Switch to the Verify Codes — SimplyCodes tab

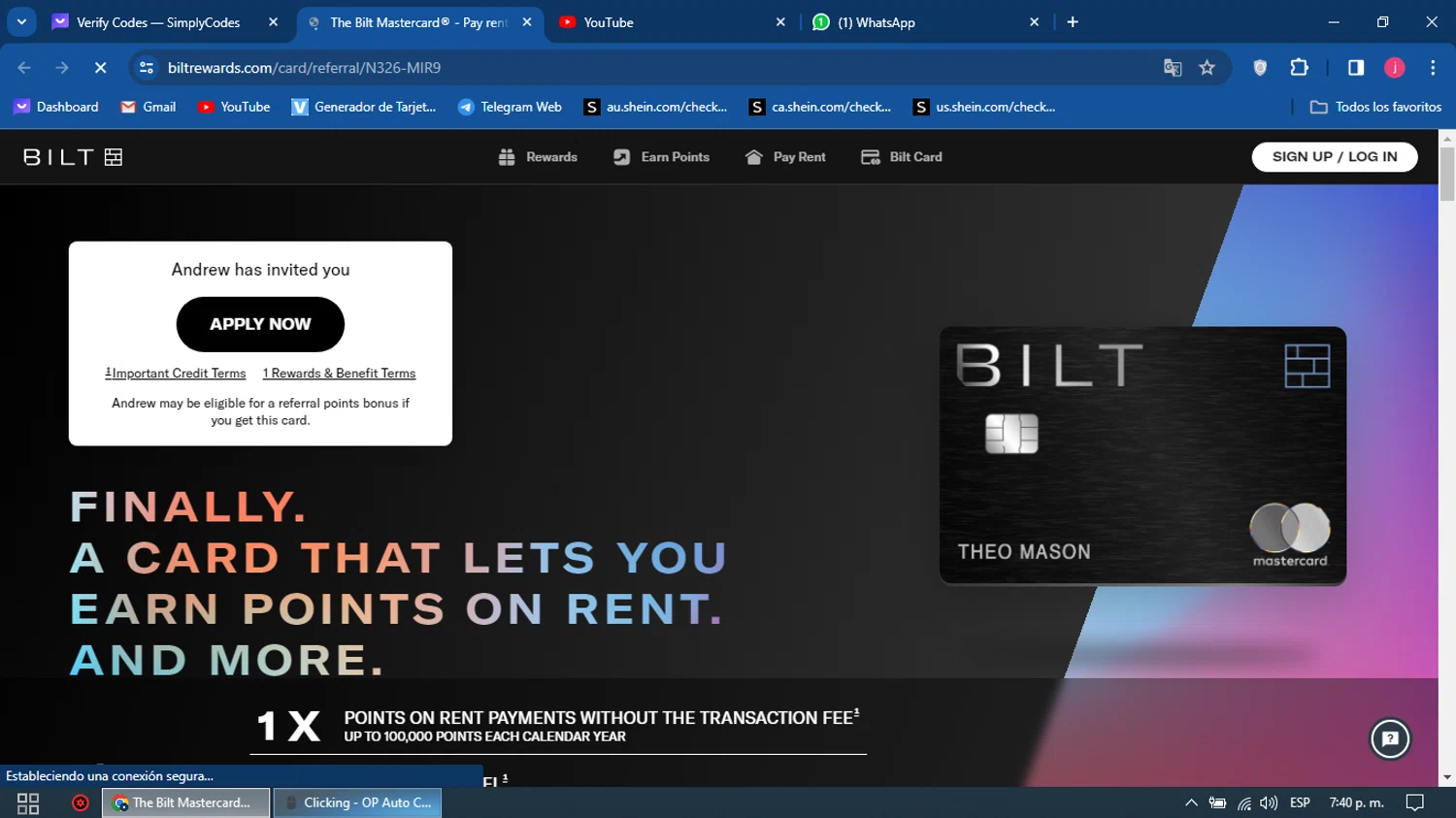(158, 22)
